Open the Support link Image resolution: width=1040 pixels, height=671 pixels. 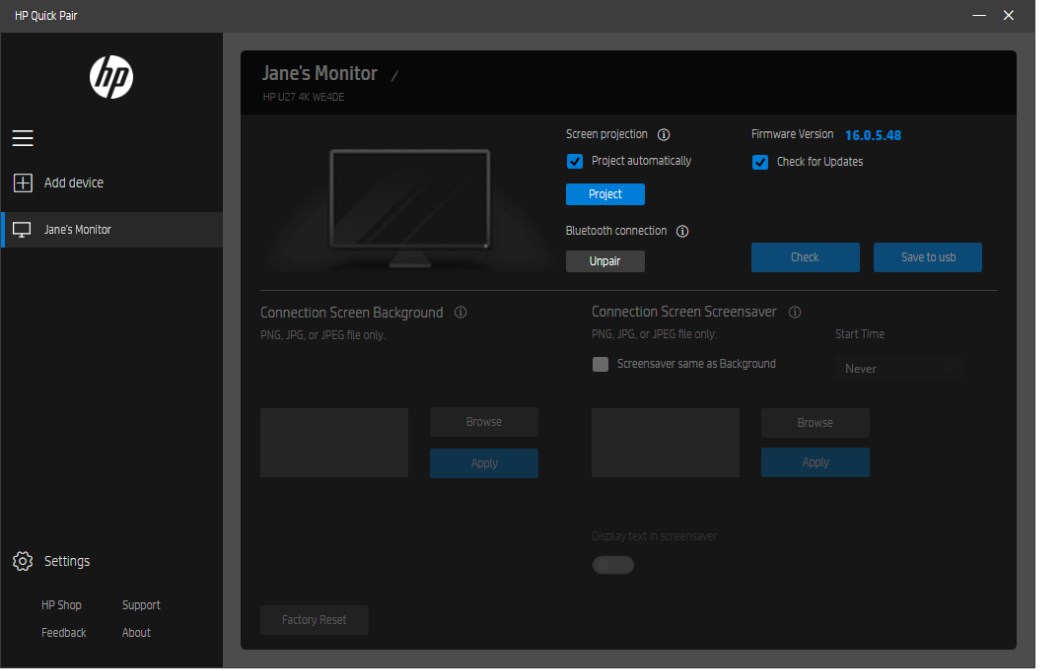(141, 606)
